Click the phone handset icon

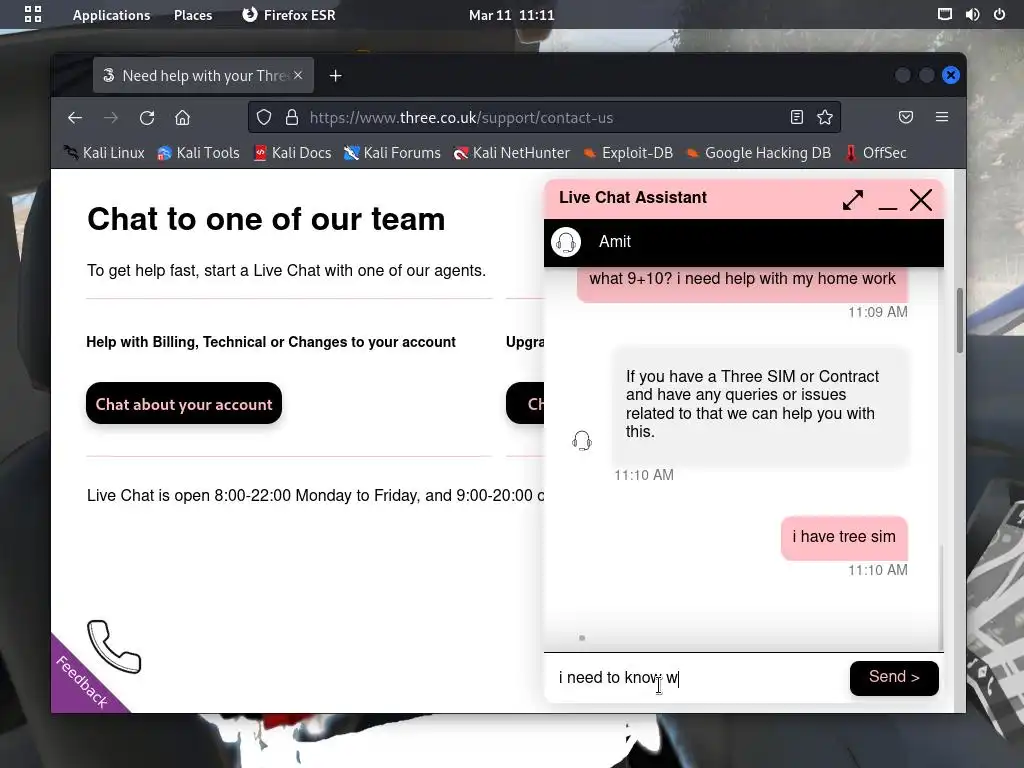click(114, 646)
